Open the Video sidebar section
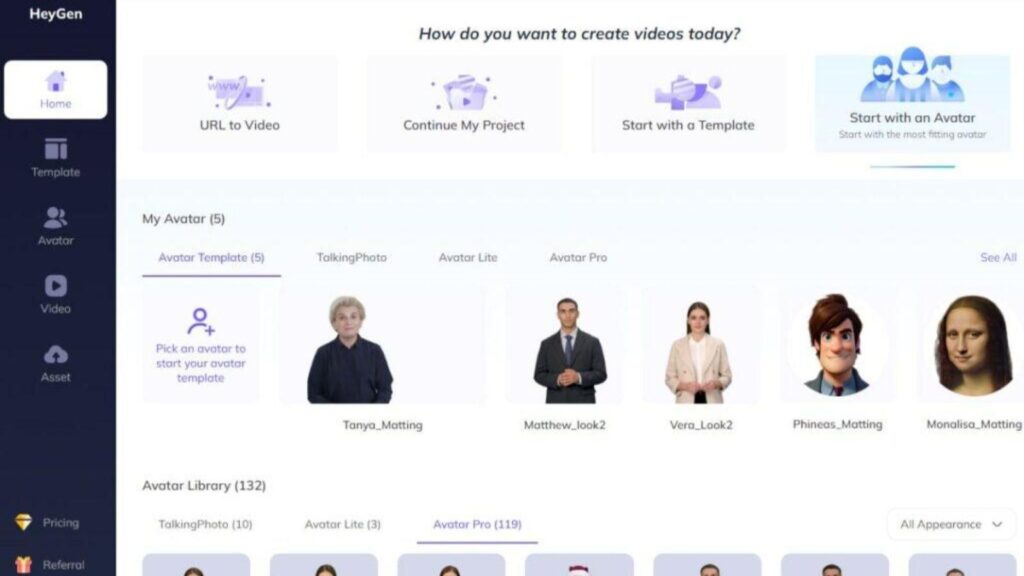The height and width of the screenshot is (576, 1024). [x=56, y=286]
